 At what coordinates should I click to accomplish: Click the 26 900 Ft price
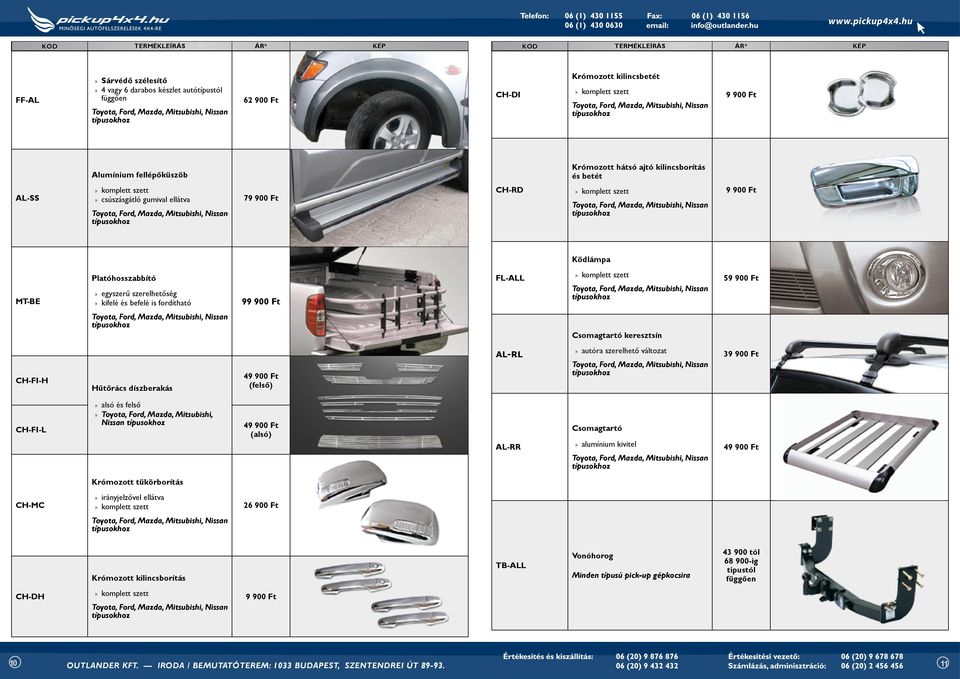(x=261, y=505)
